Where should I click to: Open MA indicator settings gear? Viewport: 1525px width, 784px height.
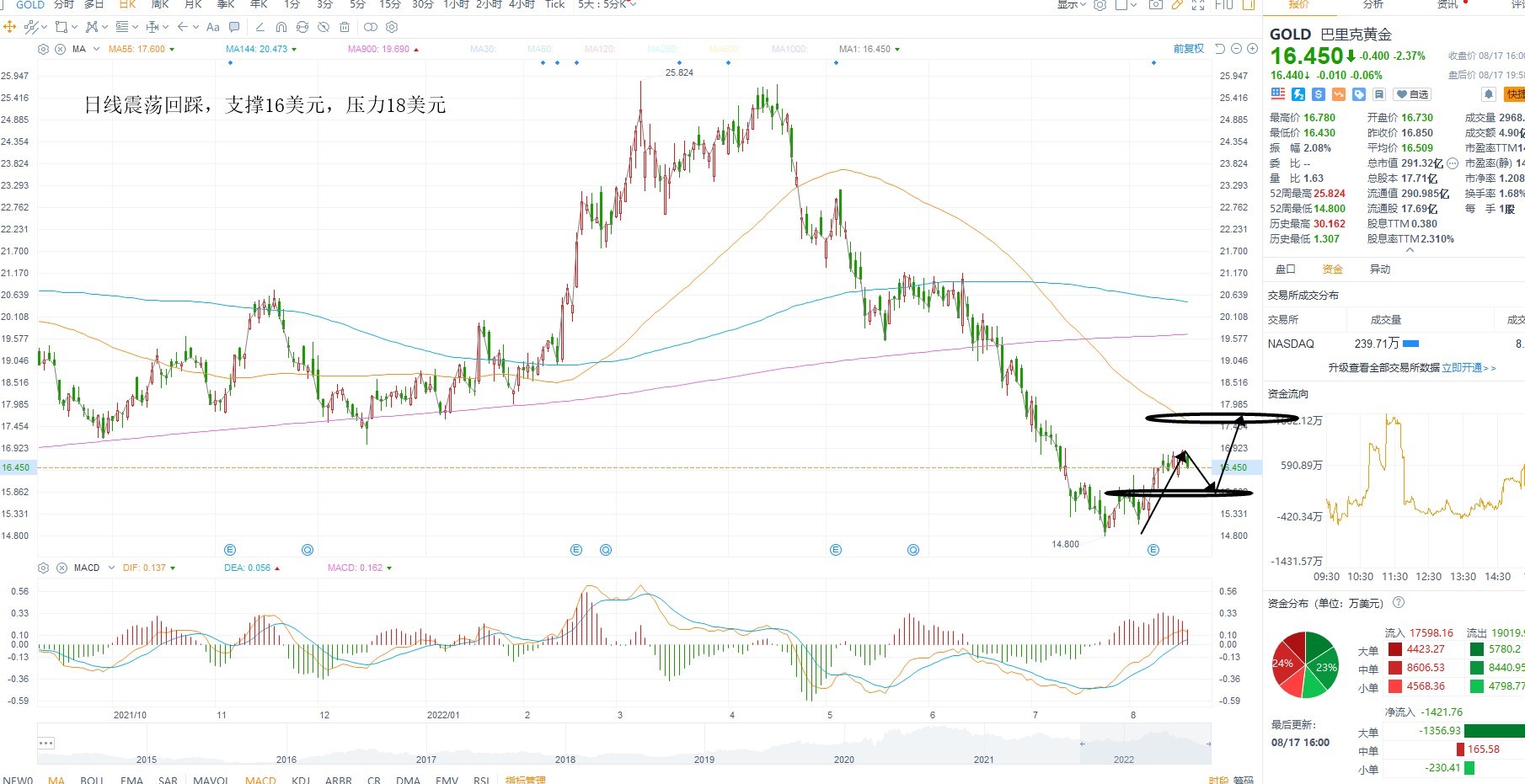44,49
